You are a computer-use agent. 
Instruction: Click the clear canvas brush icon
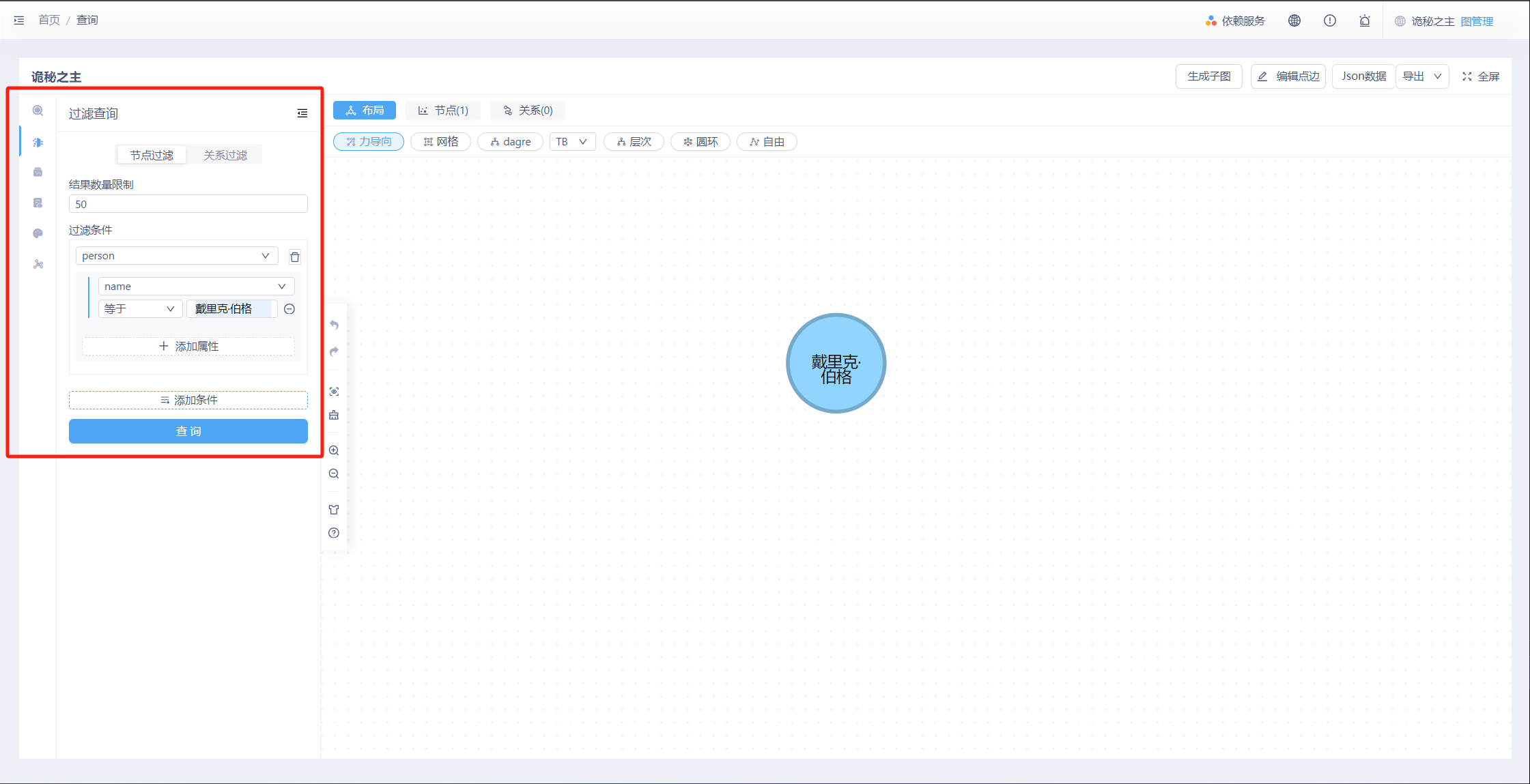[334, 415]
